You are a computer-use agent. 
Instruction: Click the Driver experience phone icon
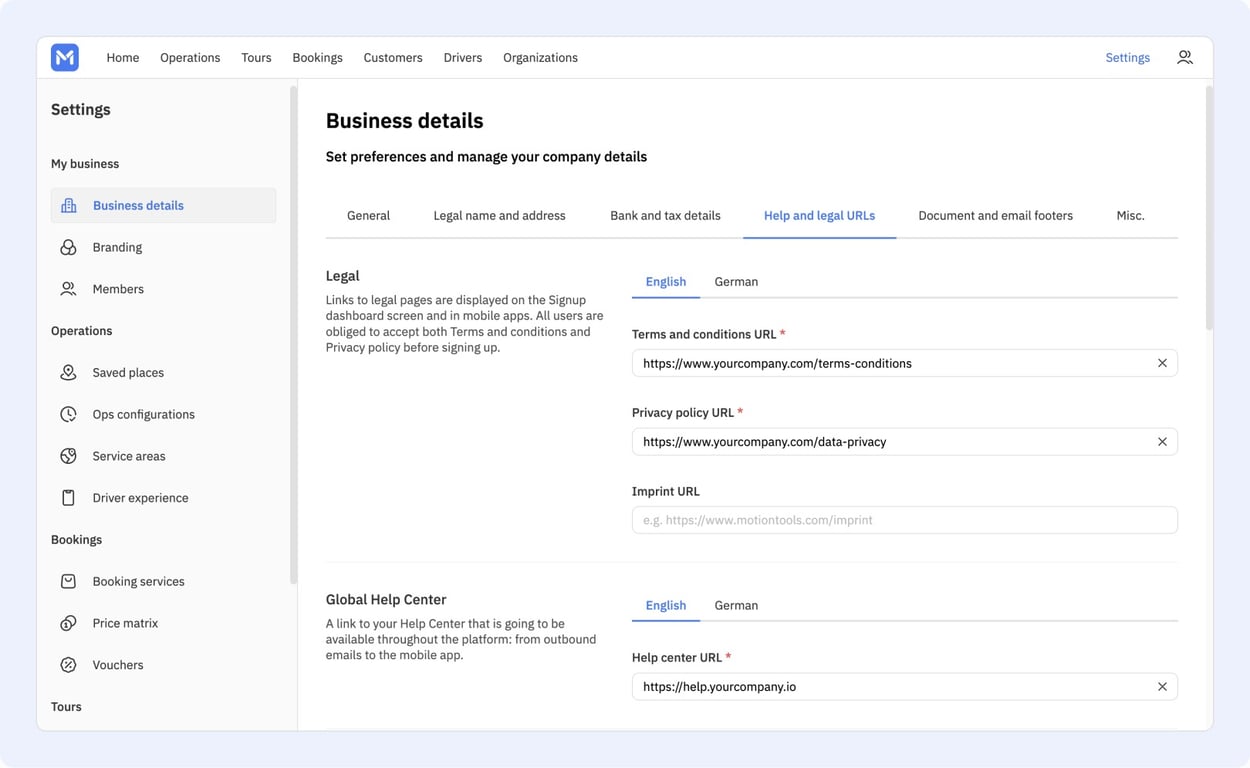point(68,498)
